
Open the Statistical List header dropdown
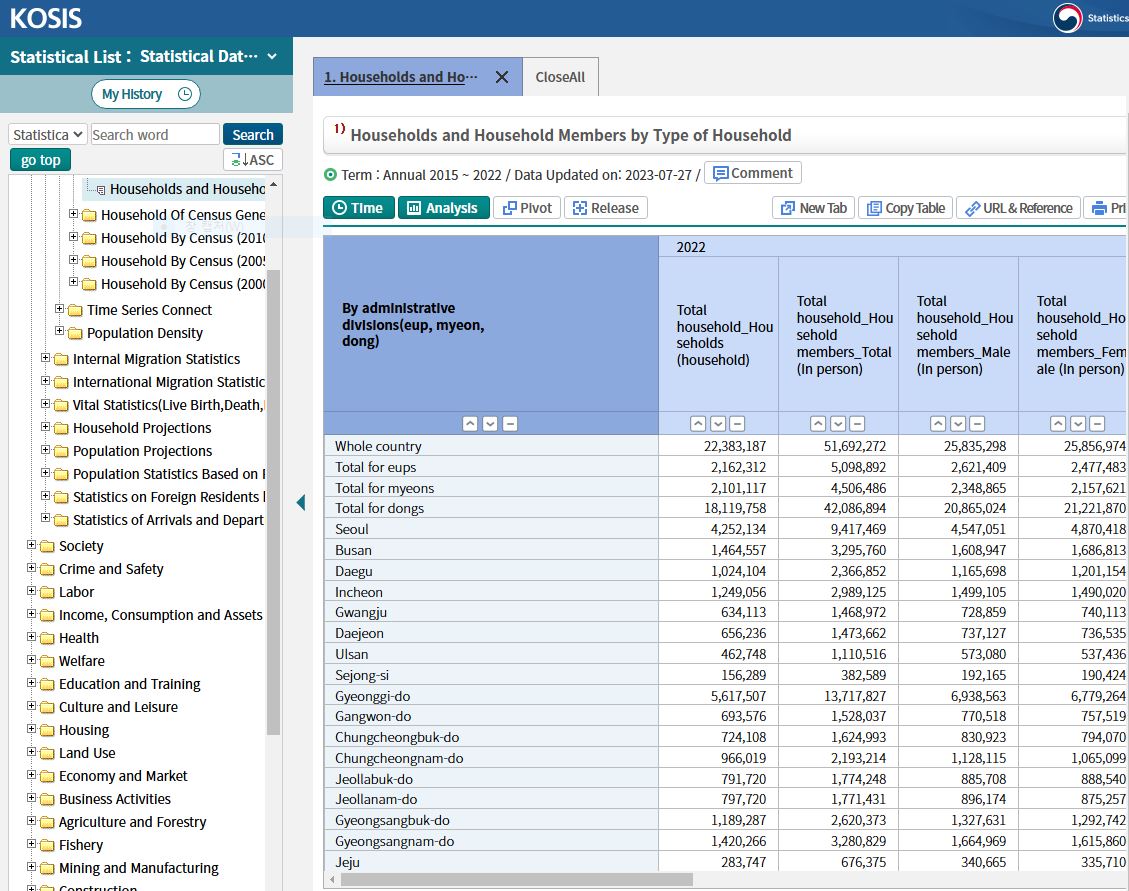(272, 57)
